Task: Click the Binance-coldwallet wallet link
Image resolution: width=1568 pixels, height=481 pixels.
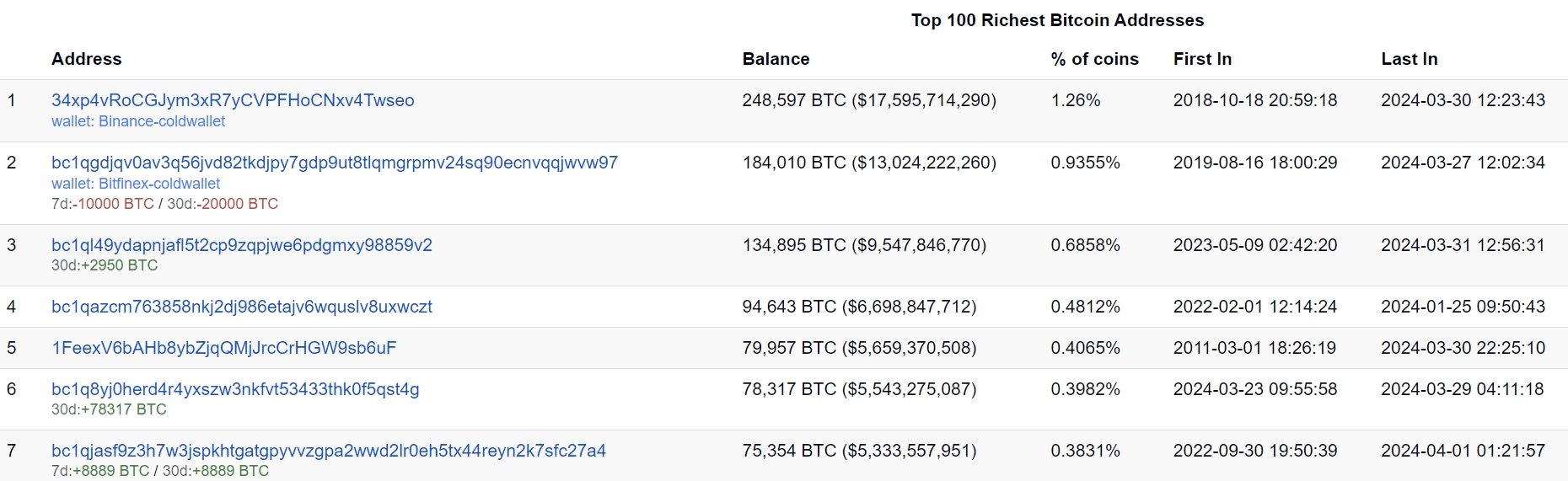Action: click(138, 121)
